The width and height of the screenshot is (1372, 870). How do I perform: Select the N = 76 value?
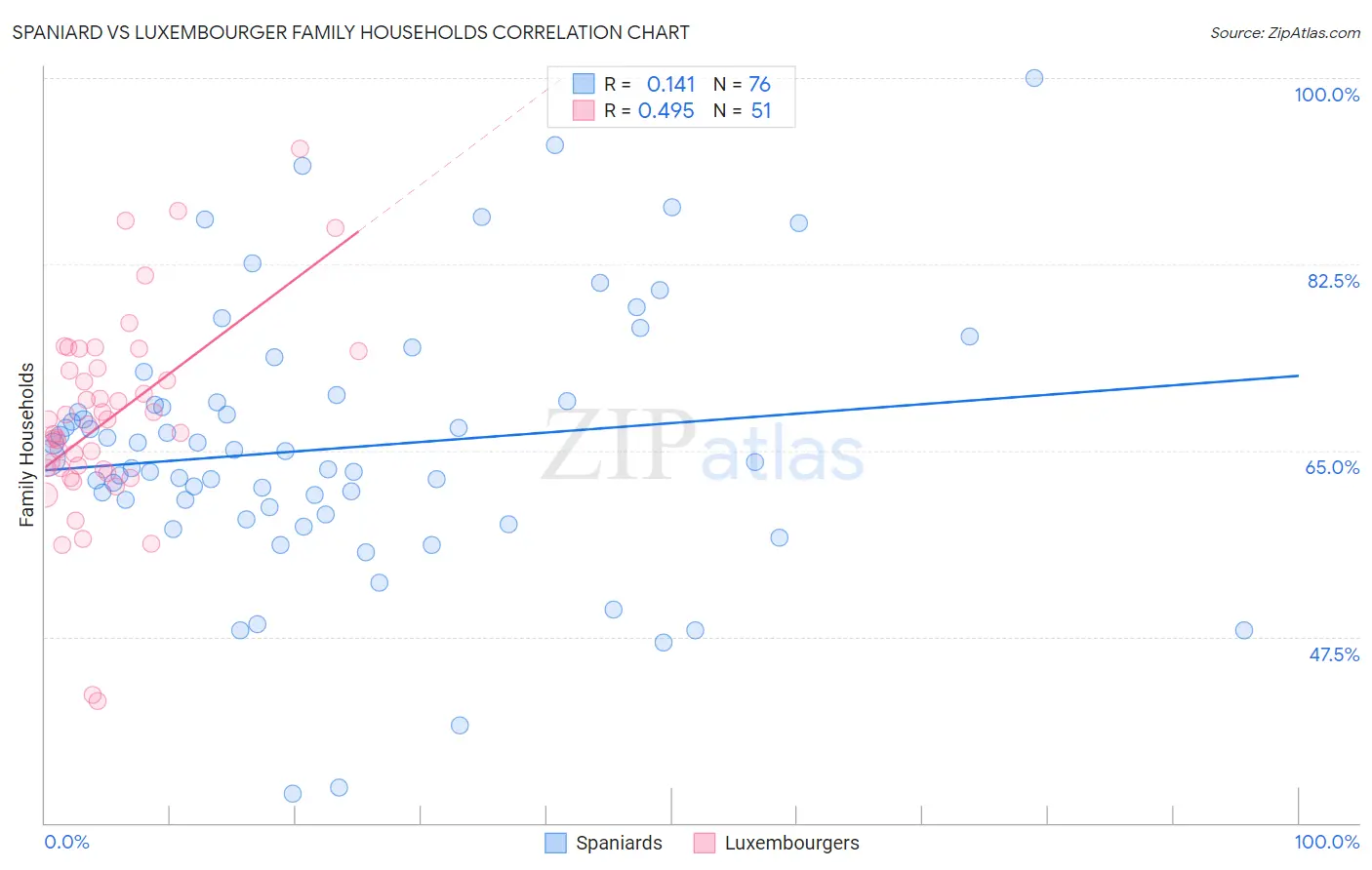coord(759,84)
